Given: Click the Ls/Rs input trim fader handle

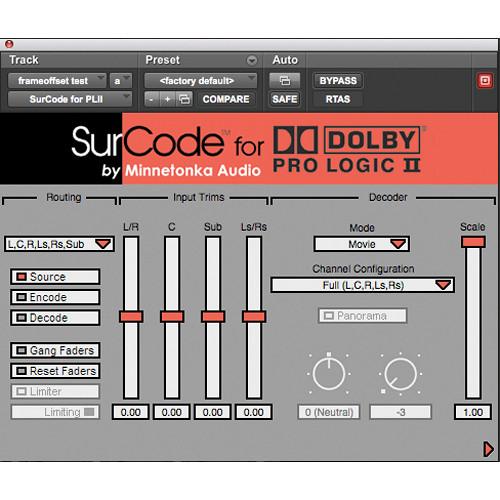Looking at the screenshot, I should tap(254, 316).
